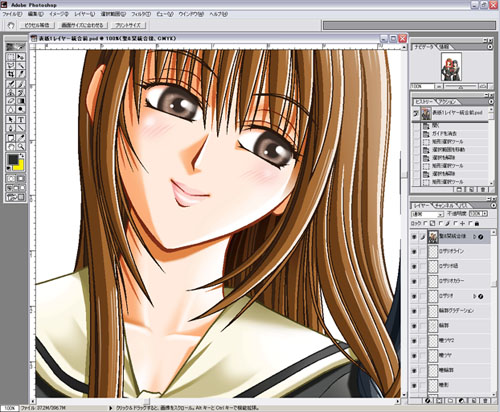Image resolution: width=500 pixels, height=412 pixels.
Task: Click the Navigator zoom slider
Action: pyautogui.click(x=461, y=87)
